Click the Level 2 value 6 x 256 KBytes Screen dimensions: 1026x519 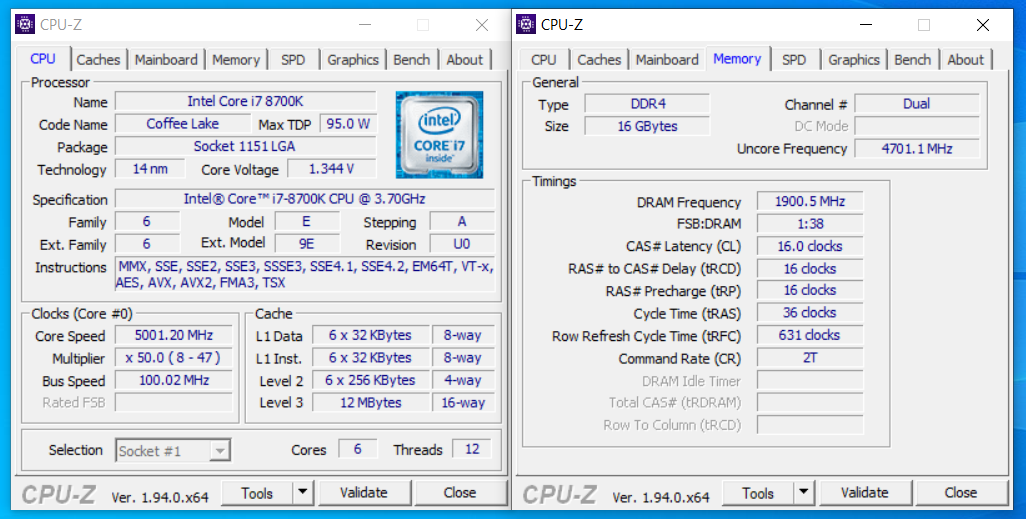pos(370,380)
